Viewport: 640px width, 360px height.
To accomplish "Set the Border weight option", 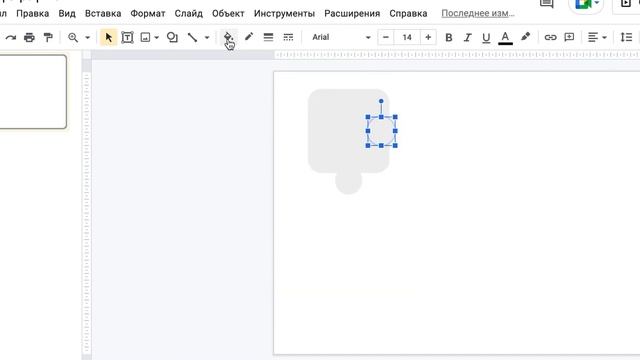I will (x=268, y=37).
